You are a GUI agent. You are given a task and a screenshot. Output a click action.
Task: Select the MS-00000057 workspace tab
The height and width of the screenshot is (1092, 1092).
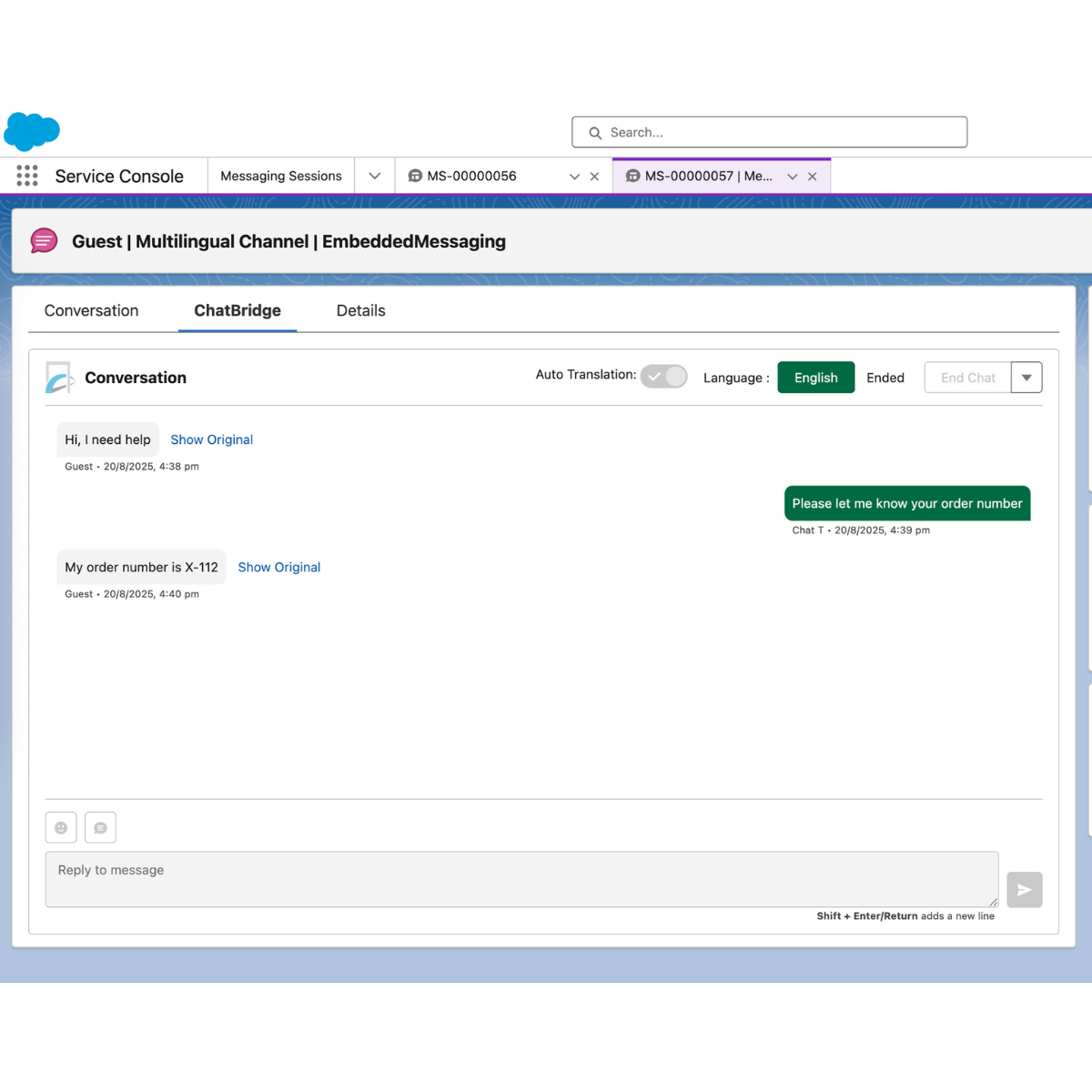pyautogui.click(x=708, y=176)
